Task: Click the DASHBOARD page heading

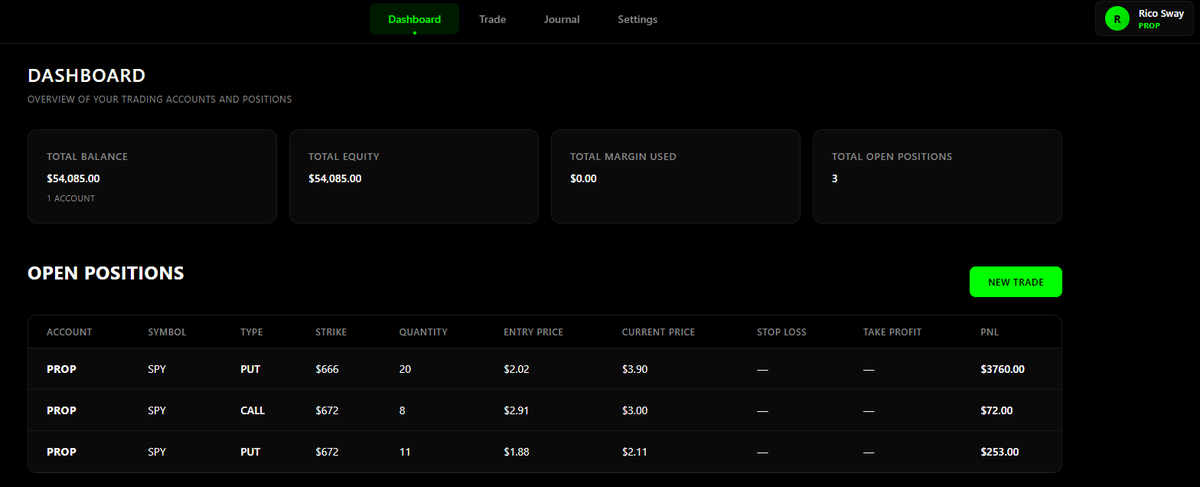Action: point(87,75)
